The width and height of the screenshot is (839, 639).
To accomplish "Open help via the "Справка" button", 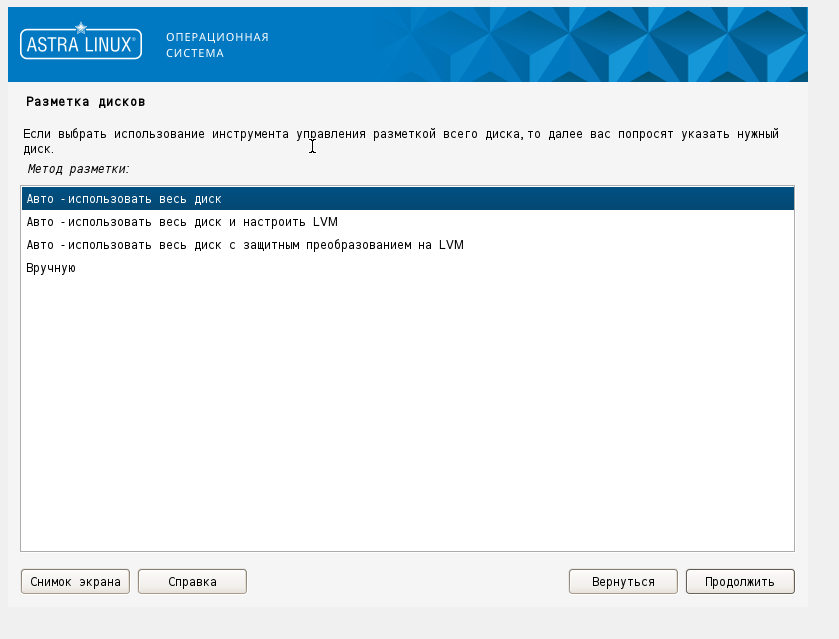I will [192, 582].
